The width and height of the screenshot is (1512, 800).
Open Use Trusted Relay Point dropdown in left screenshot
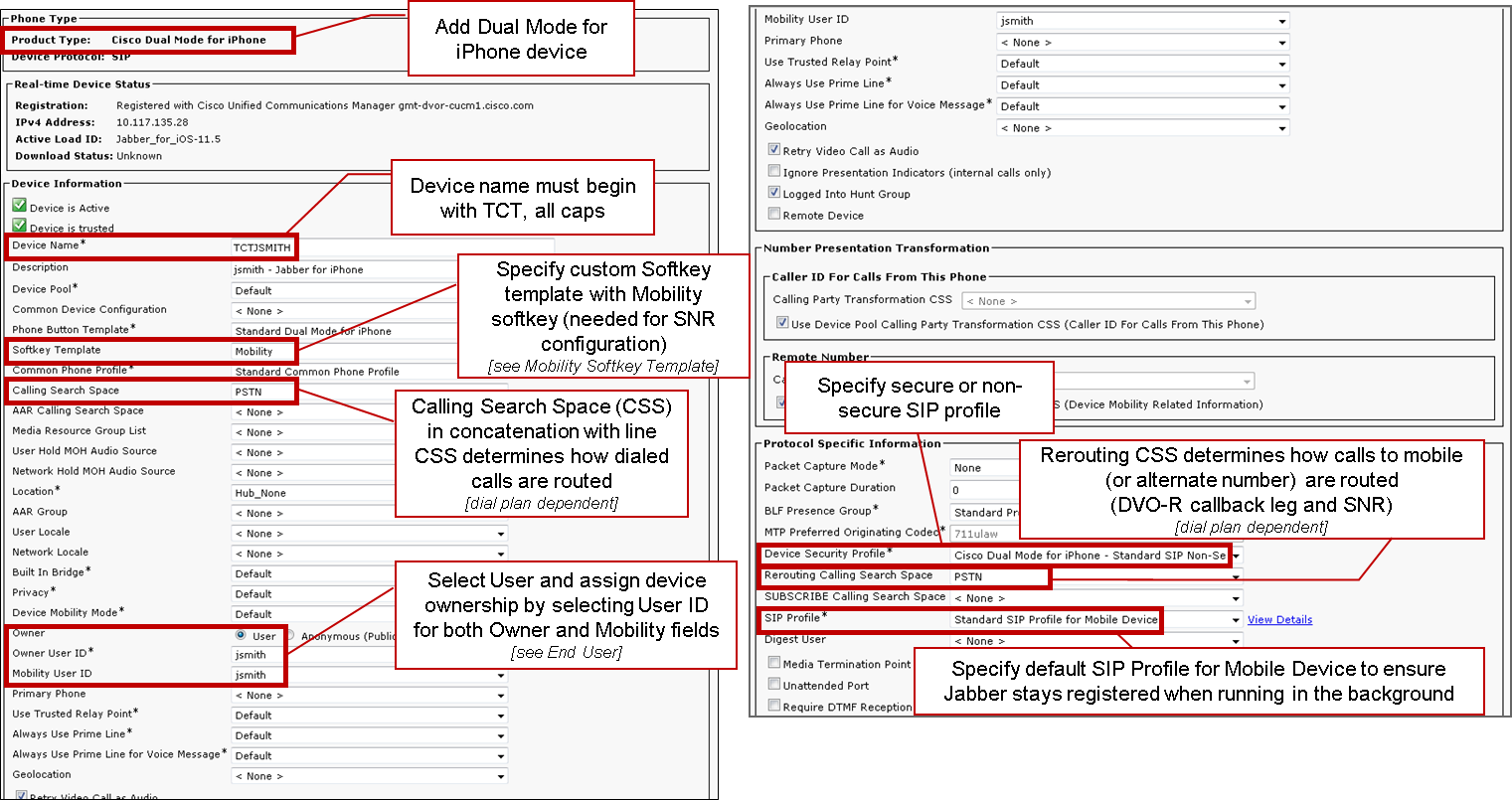[x=369, y=716]
